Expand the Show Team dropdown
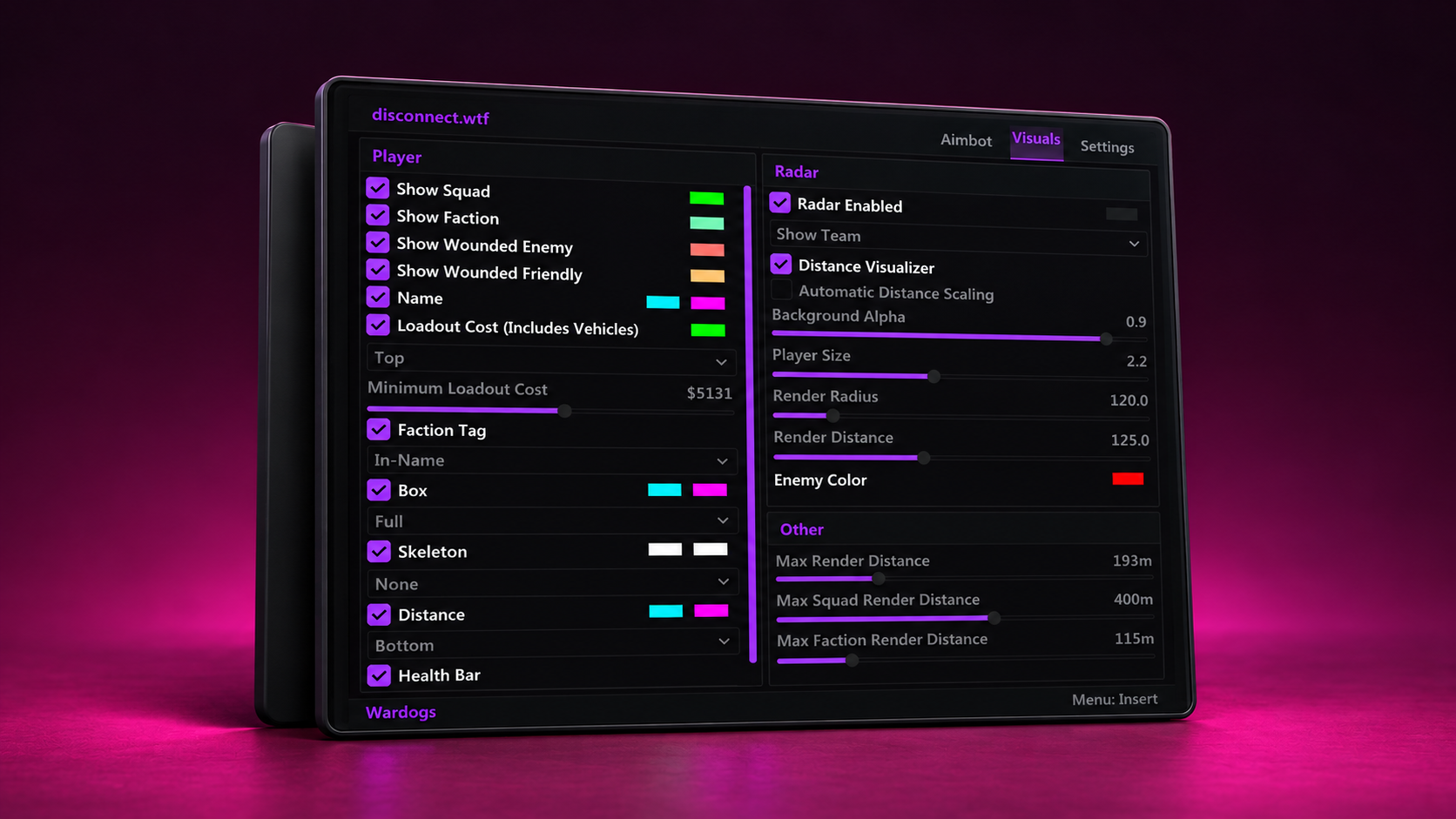The height and width of the screenshot is (819, 1456). (x=958, y=238)
